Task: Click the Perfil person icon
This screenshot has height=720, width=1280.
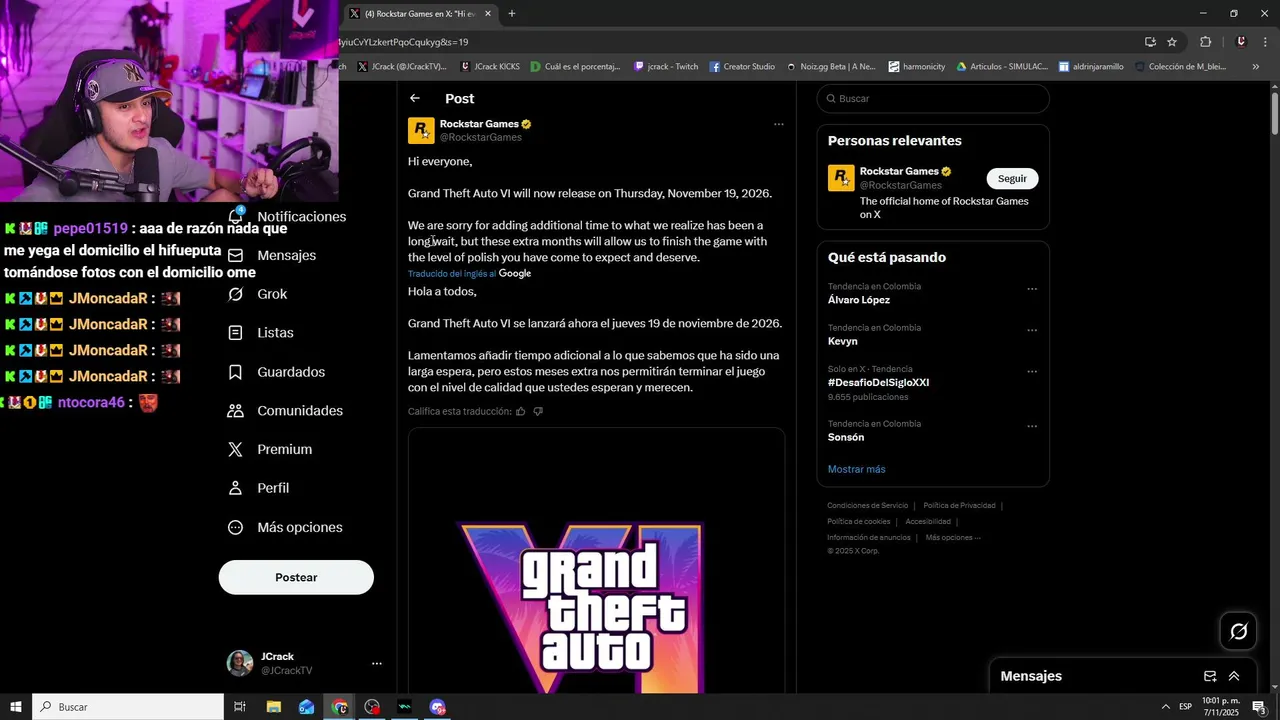Action: (x=236, y=488)
